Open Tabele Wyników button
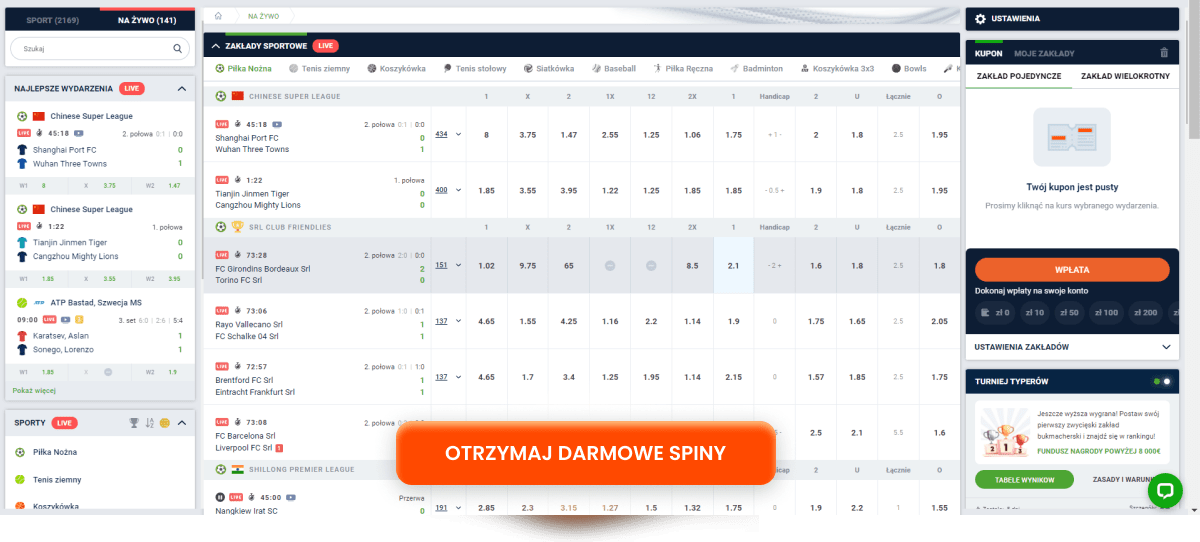 (x=1024, y=480)
